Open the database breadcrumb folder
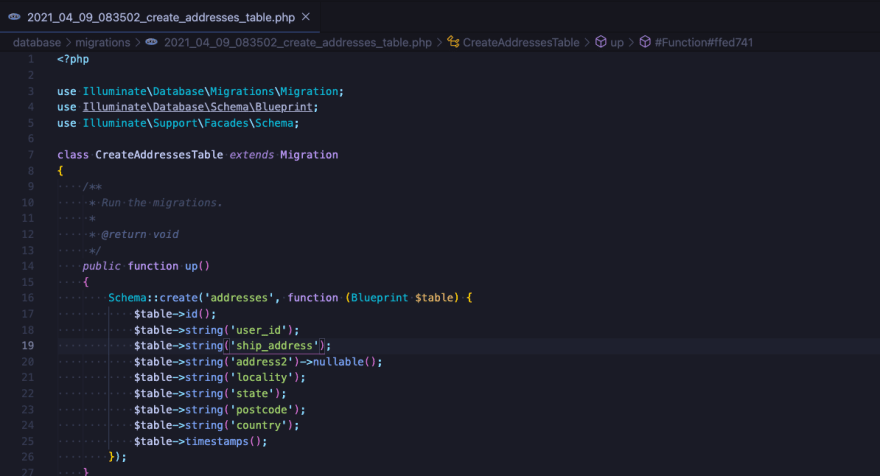Viewport: 880px width, 476px height. coord(38,43)
